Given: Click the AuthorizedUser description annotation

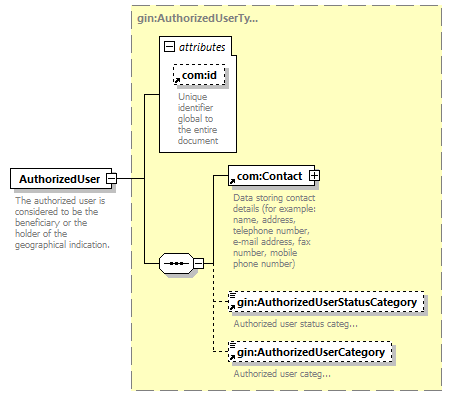Looking at the screenshot, I should pos(62,223).
